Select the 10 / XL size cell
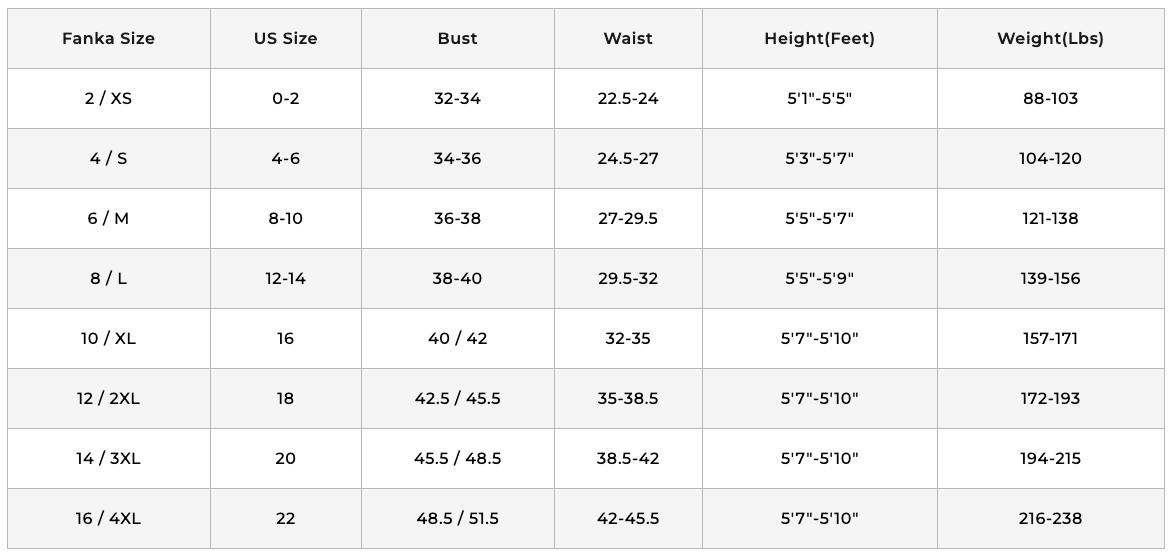The image size is (1172, 556). pyautogui.click(x=108, y=338)
